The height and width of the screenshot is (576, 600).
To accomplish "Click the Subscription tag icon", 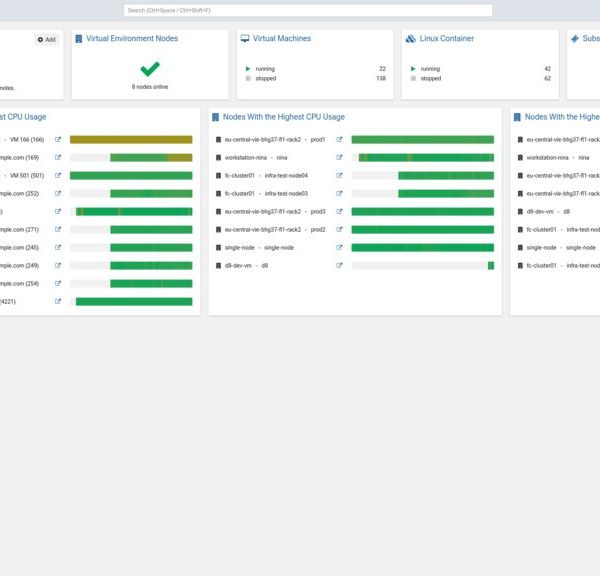I will 574,39.
